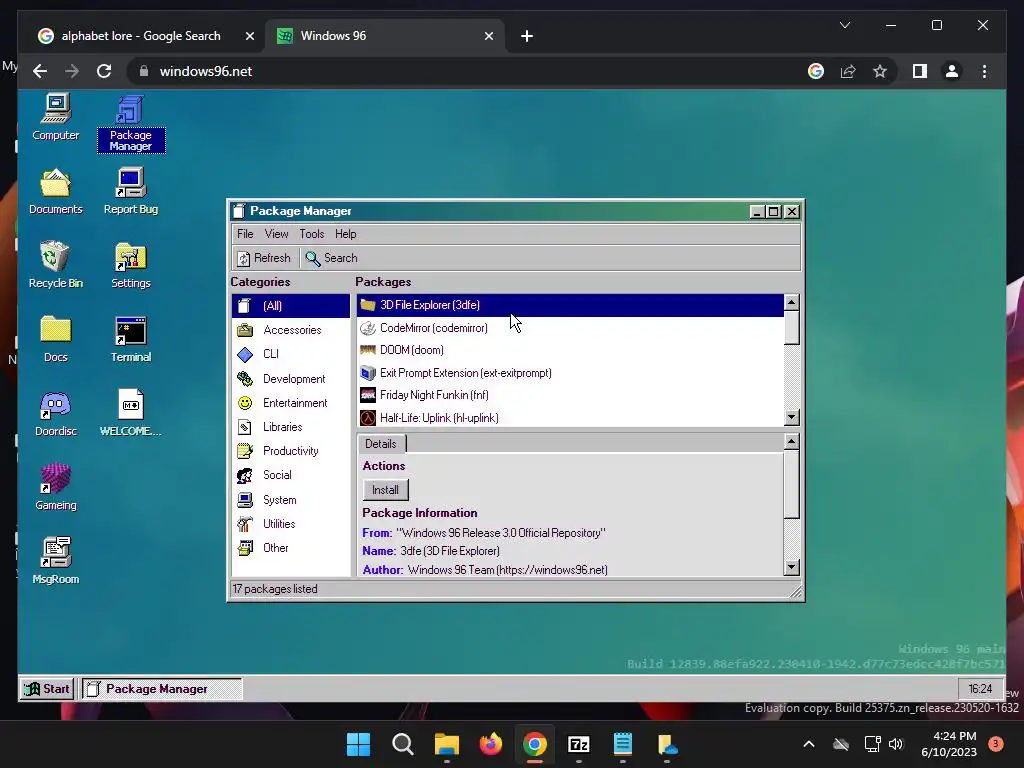Select the Social category

click(291, 475)
